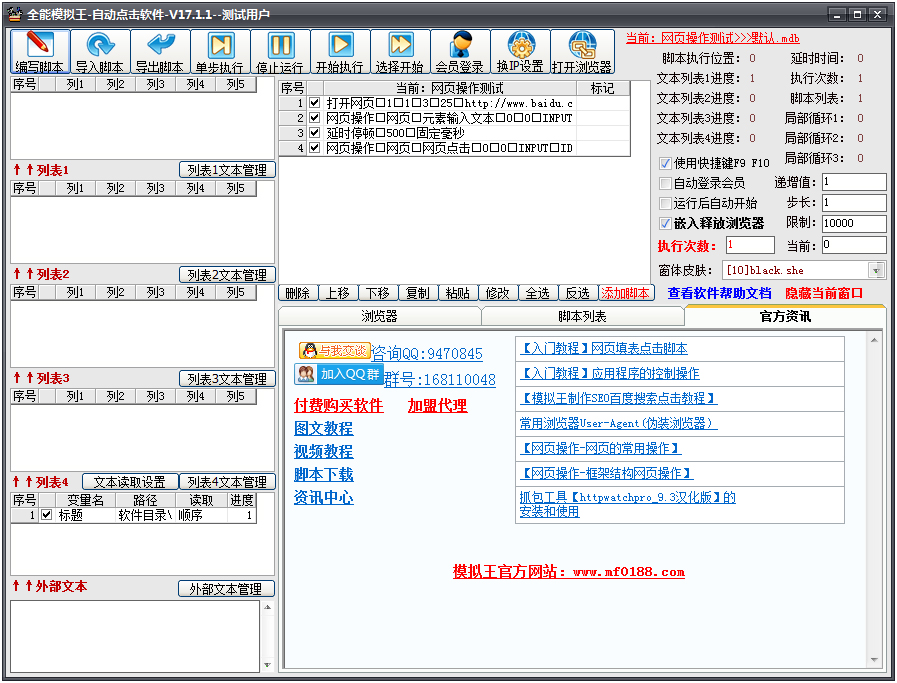Click 下移 move down button
The image size is (897, 683).
coord(378,293)
